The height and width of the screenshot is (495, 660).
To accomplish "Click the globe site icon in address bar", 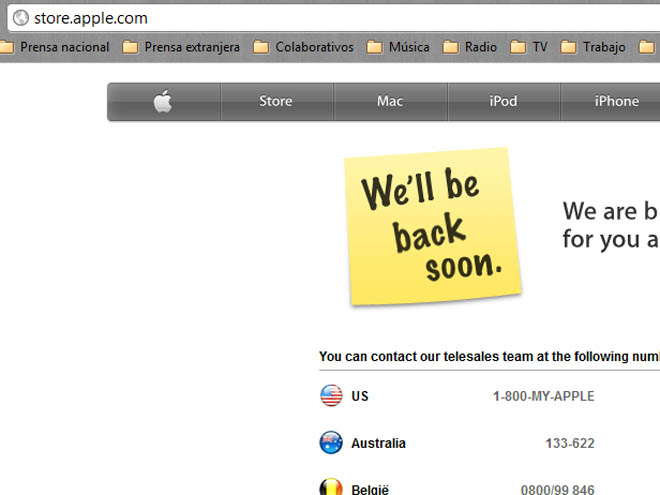I will pos(20,17).
